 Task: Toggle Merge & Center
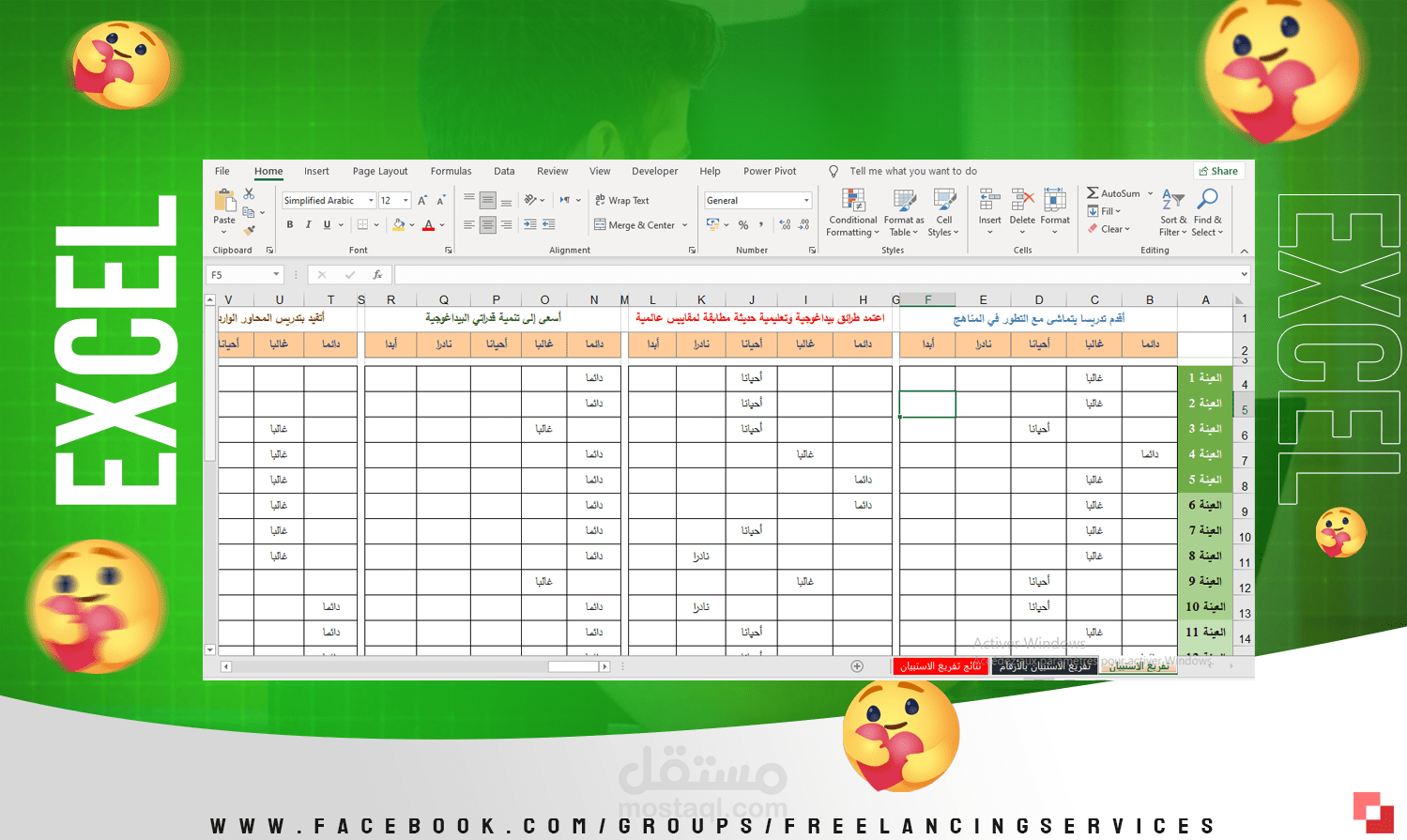635,225
